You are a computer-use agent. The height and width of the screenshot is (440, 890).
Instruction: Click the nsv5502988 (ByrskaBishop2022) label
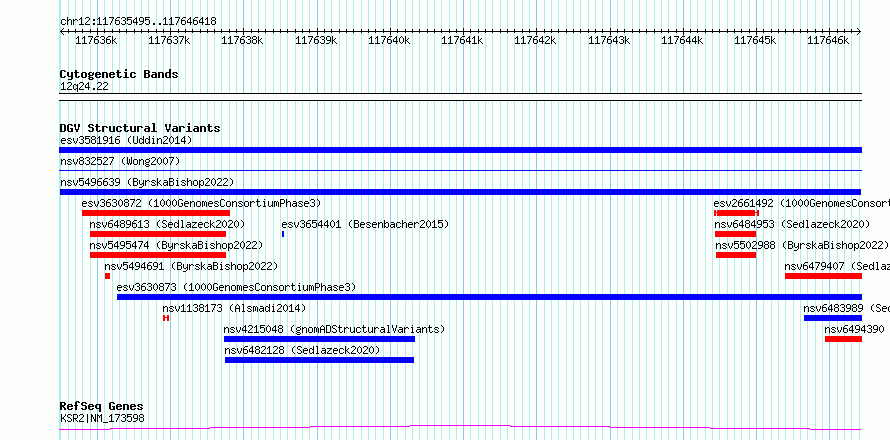click(802, 246)
